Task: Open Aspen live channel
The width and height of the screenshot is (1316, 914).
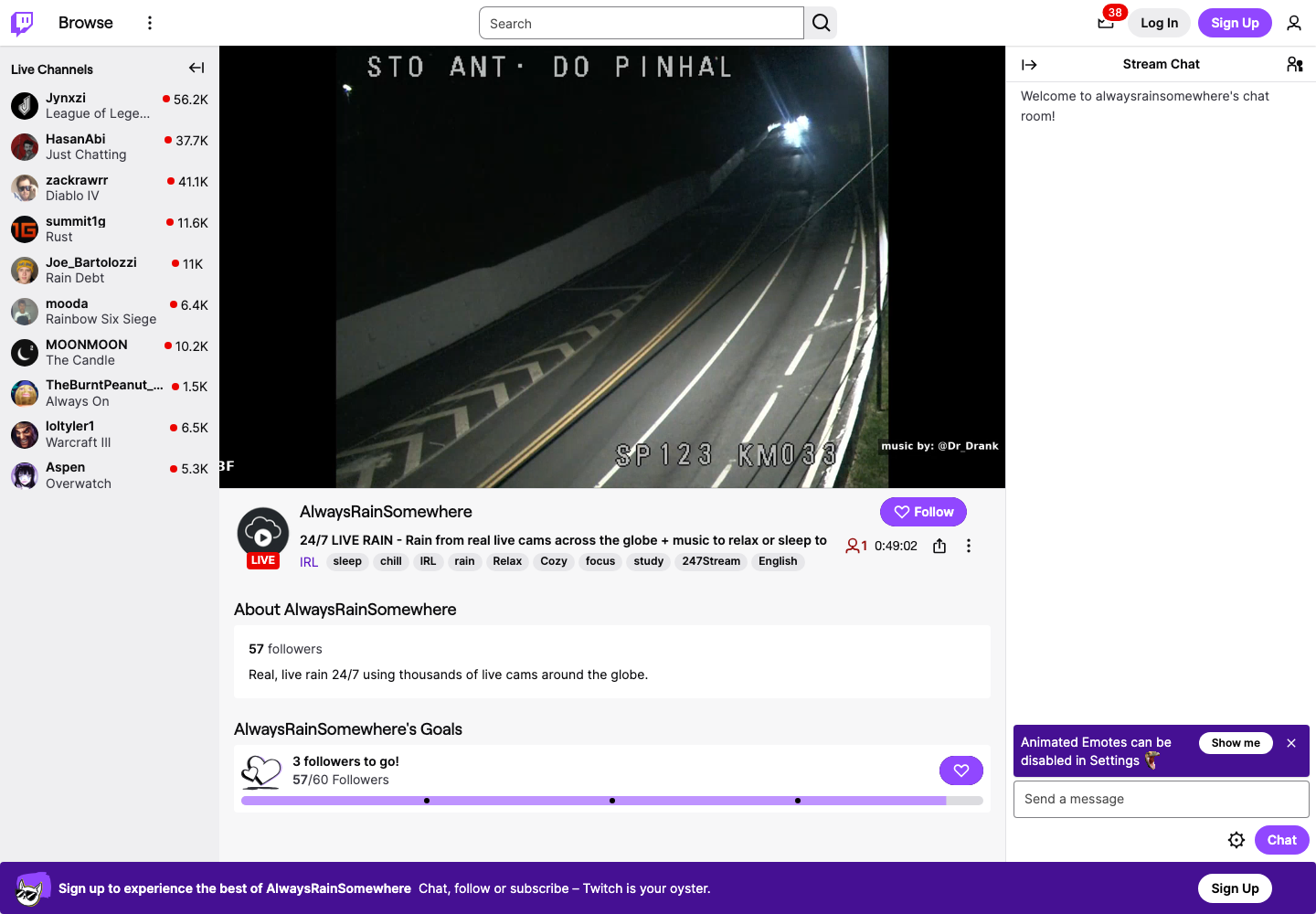Action: pyautogui.click(x=110, y=476)
